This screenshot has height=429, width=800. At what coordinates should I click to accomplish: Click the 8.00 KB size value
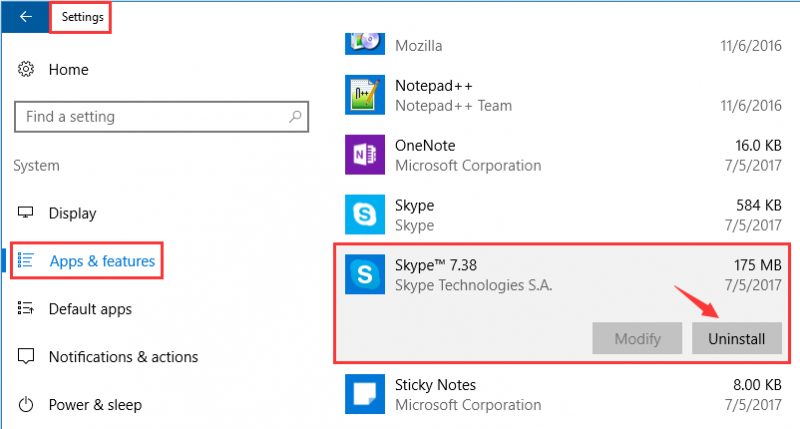(757, 385)
